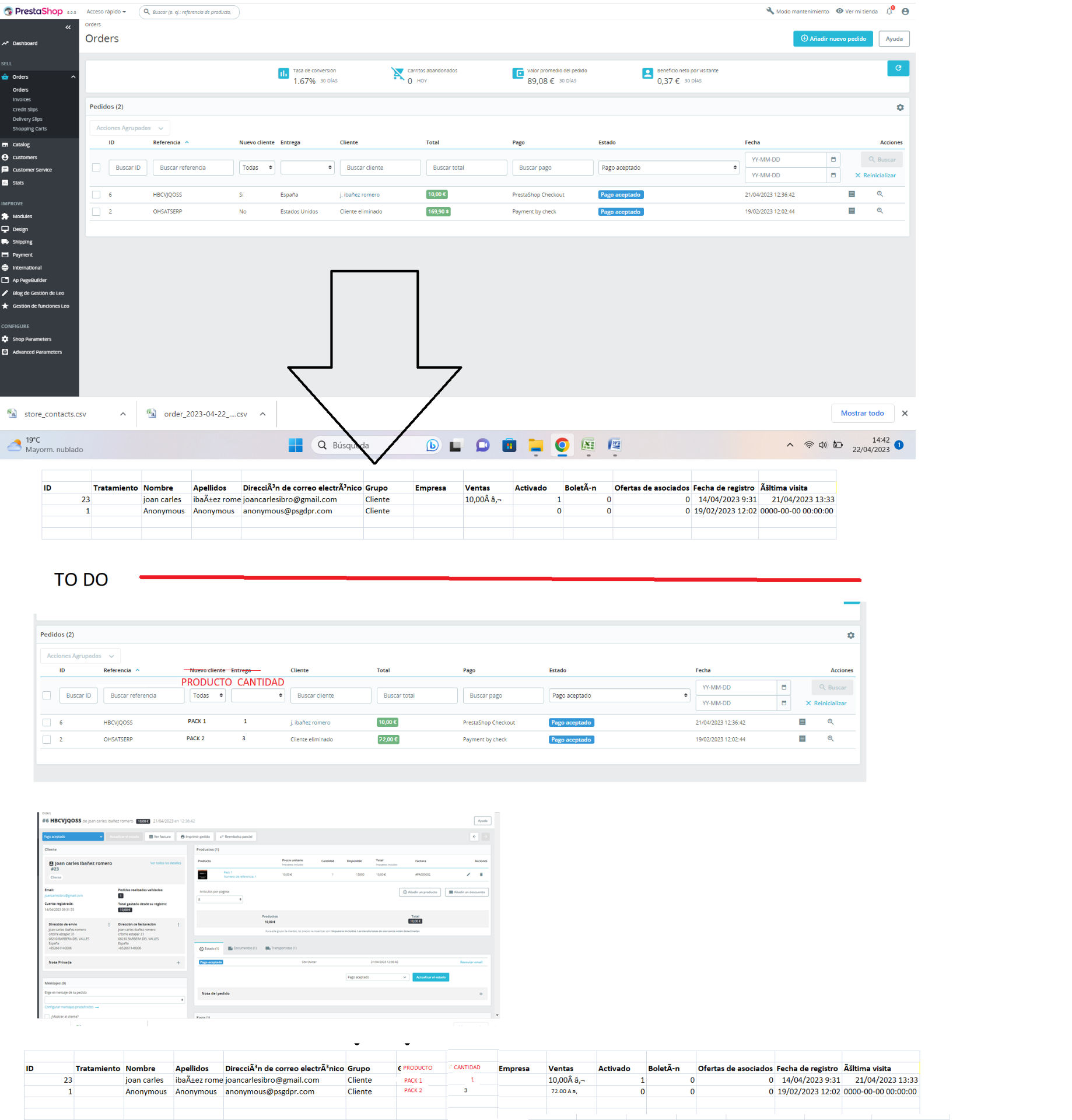
Task: Collapse the Orders section chevron in sidebar
Action: click(73, 76)
